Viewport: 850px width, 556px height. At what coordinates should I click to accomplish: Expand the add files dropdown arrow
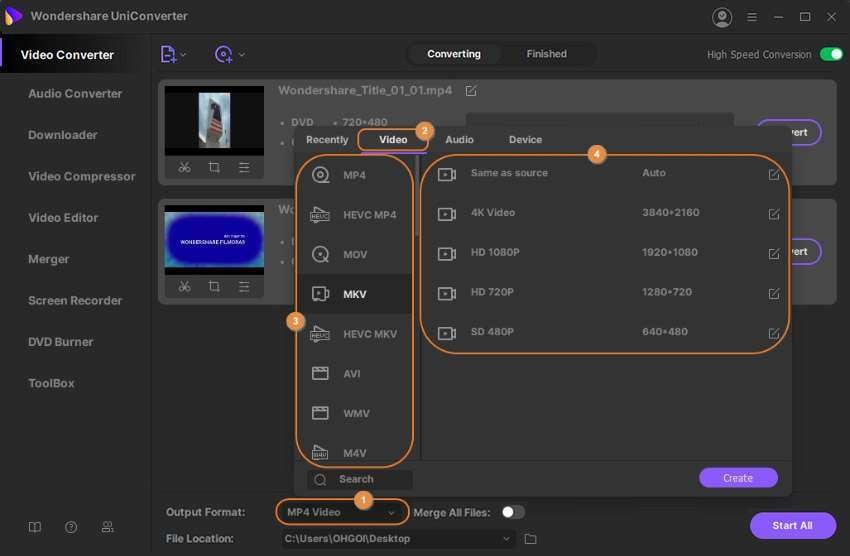pyautogui.click(x=183, y=55)
